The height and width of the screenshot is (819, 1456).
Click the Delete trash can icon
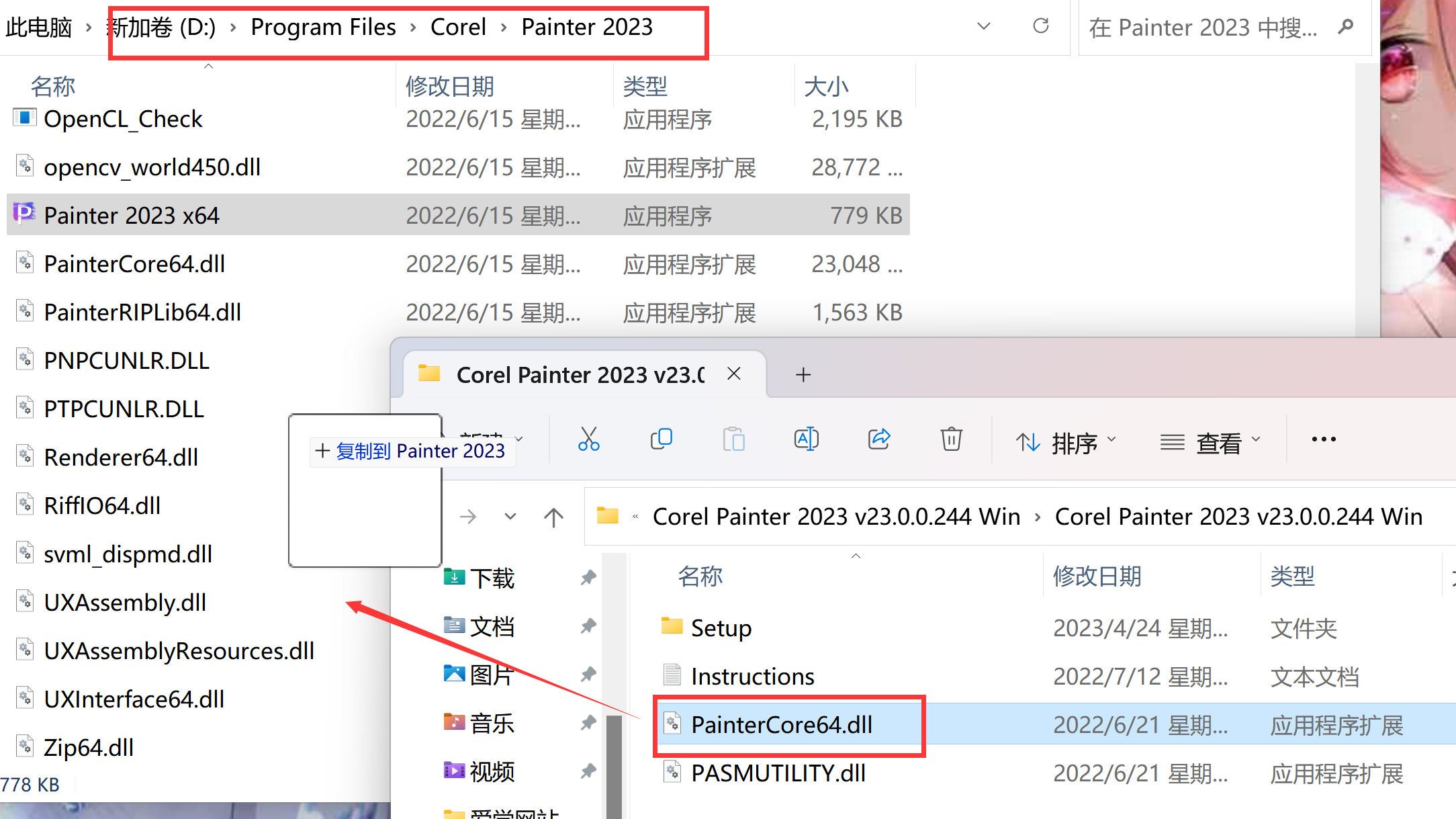click(x=951, y=439)
